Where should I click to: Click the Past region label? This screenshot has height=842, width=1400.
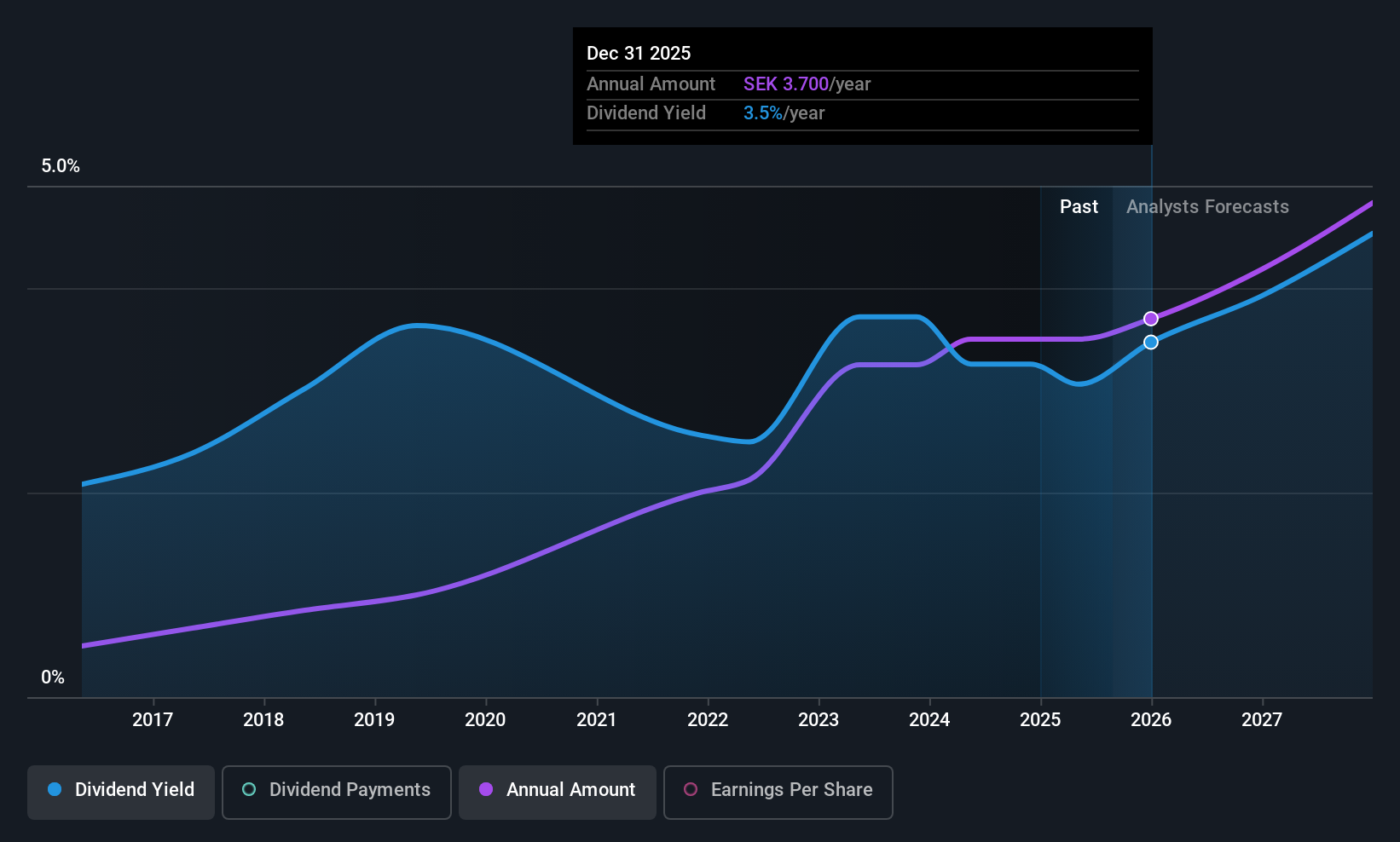click(x=1079, y=207)
